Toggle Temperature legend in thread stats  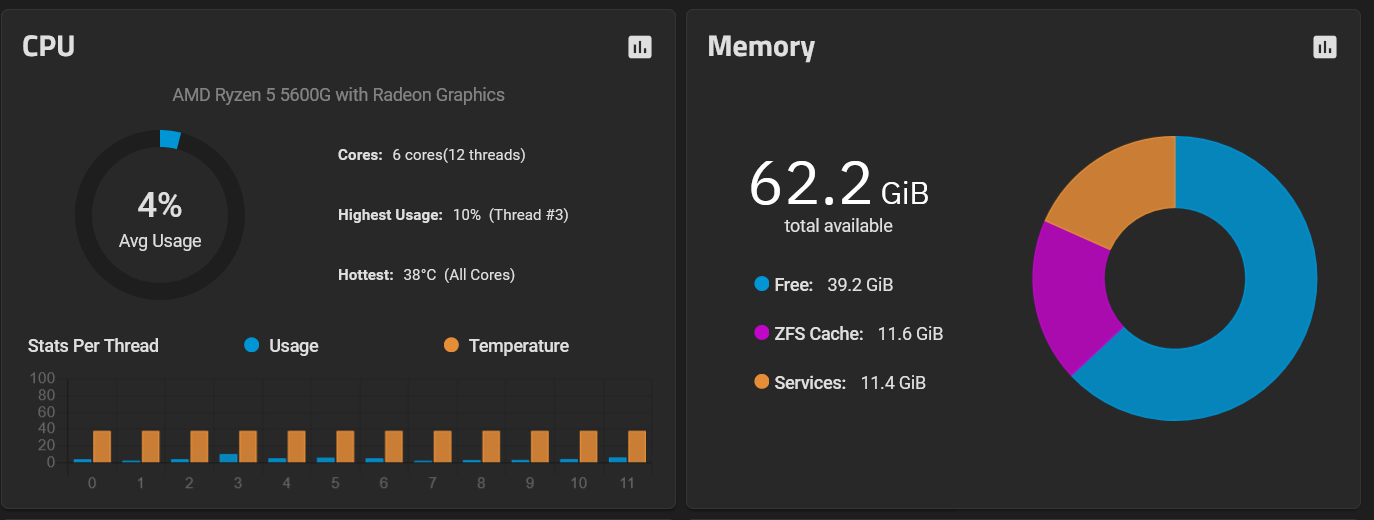[x=505, y=346]
